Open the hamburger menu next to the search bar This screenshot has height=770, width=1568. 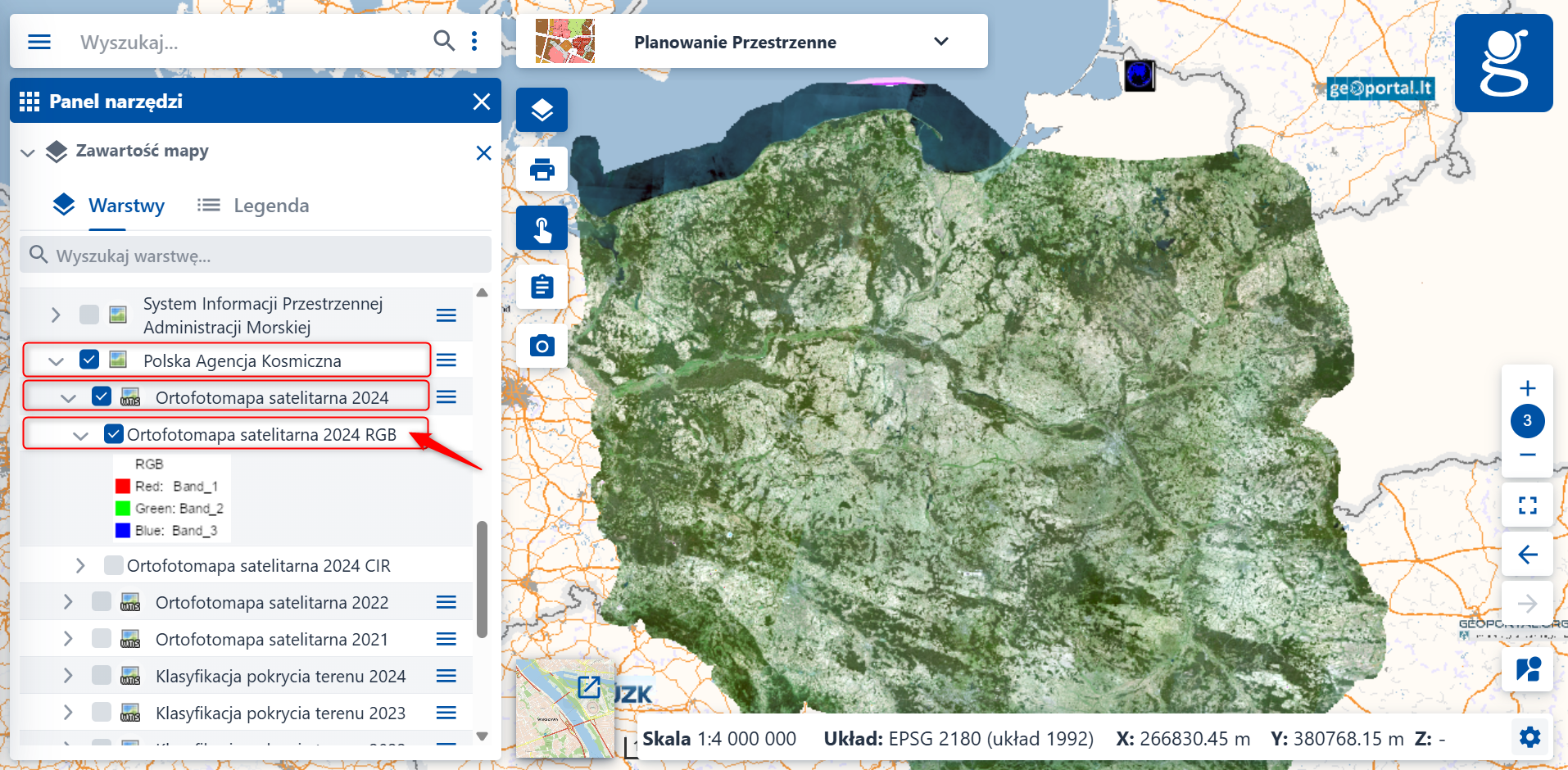(x=39, y=41)
